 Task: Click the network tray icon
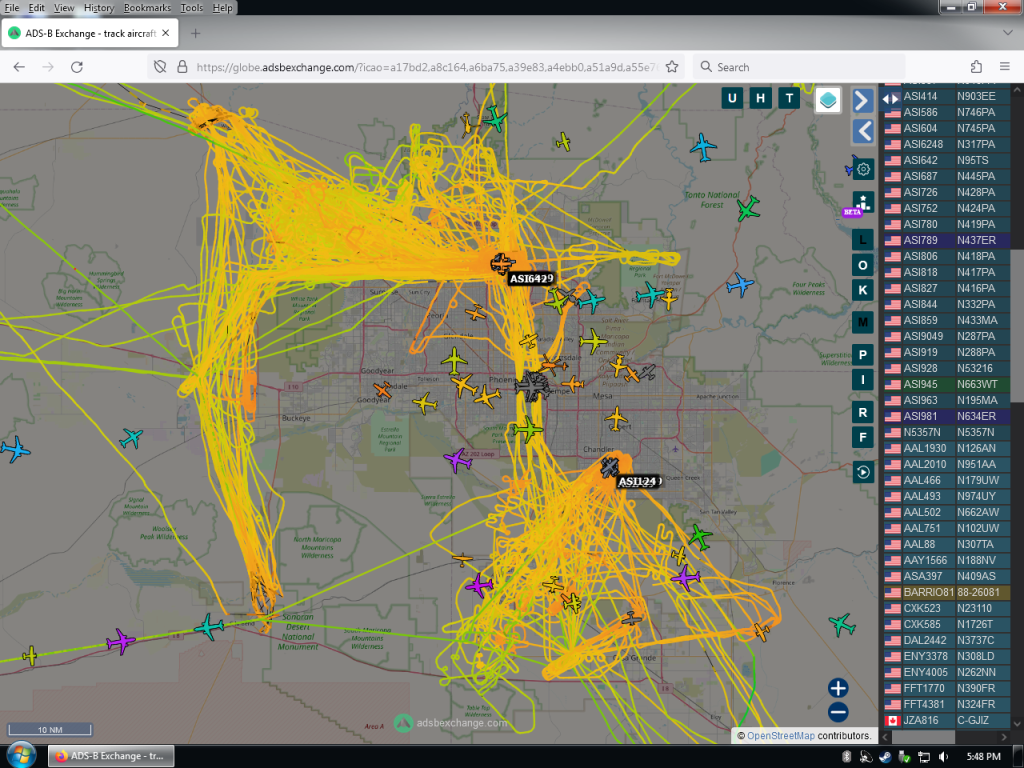[x=923, y=756]
